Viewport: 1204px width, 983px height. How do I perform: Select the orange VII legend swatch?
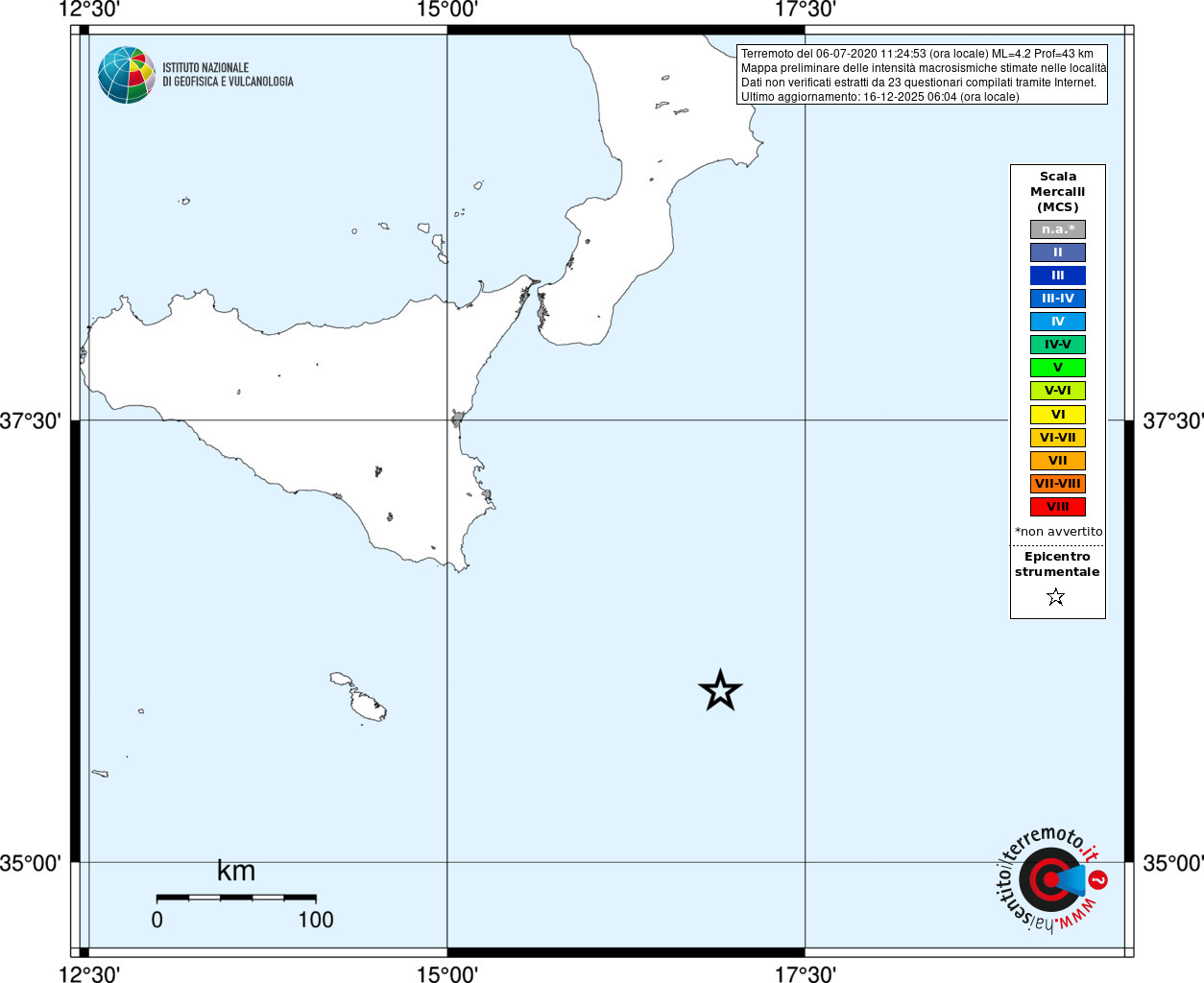[1058, 461]
